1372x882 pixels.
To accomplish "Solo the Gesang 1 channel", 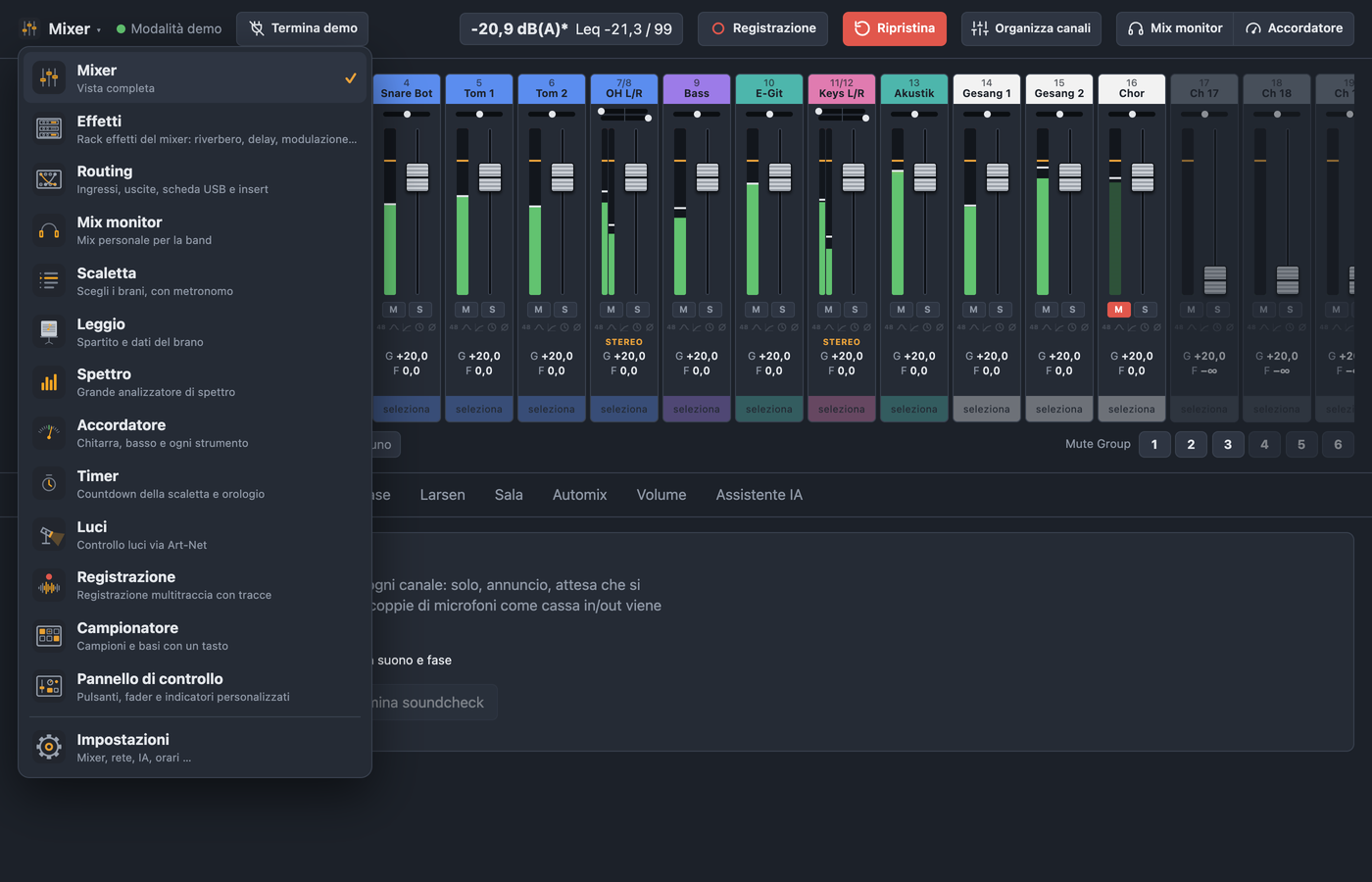I will 1000,310.
